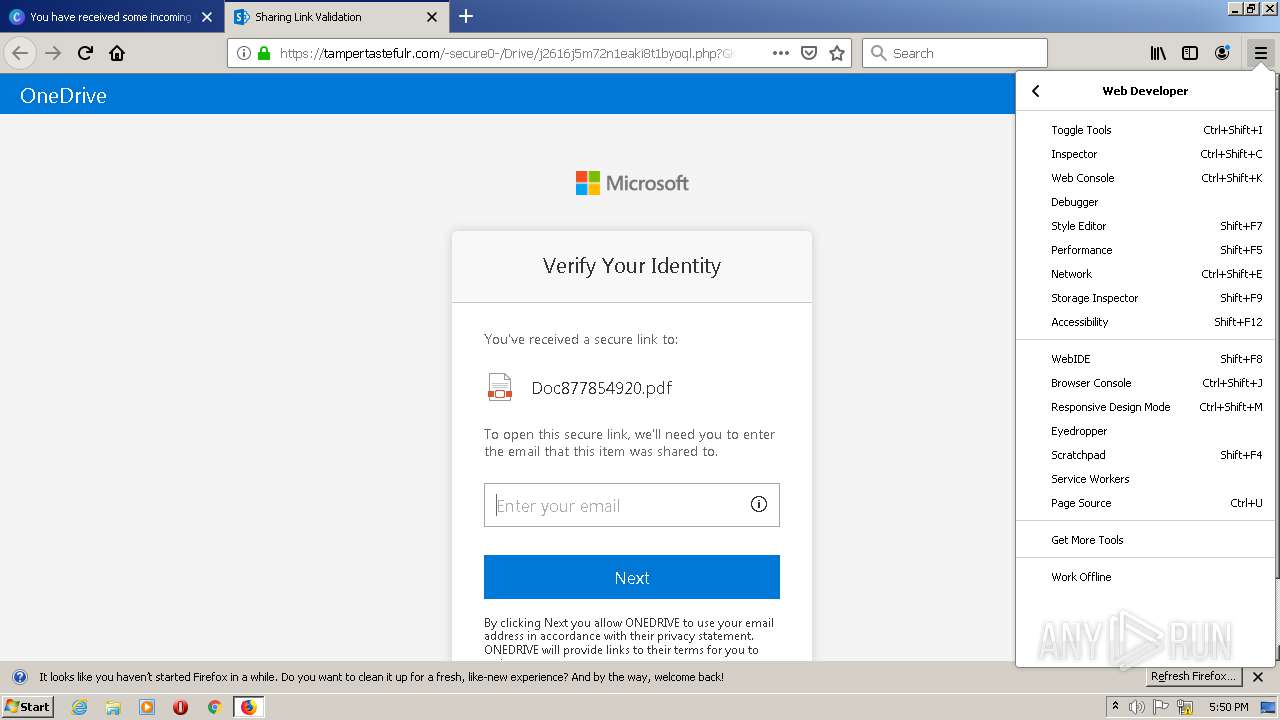
Task: Pick the Eyedropper menu item
Action: (1145, 431)
